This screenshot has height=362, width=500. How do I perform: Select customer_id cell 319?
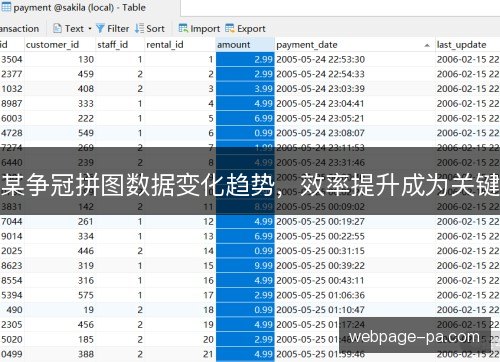60,266
